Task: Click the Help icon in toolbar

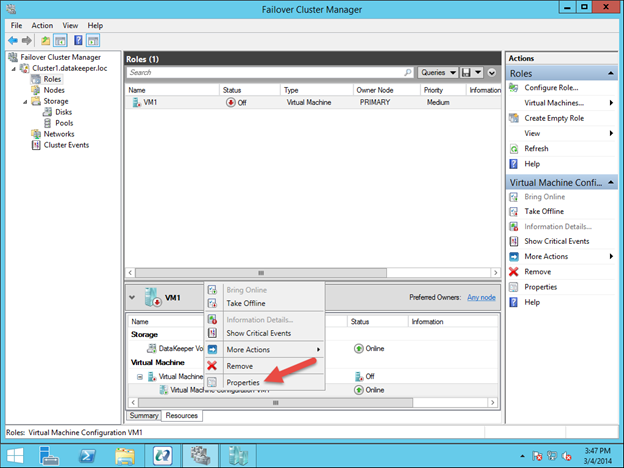Action: click(x=76, y=40)
